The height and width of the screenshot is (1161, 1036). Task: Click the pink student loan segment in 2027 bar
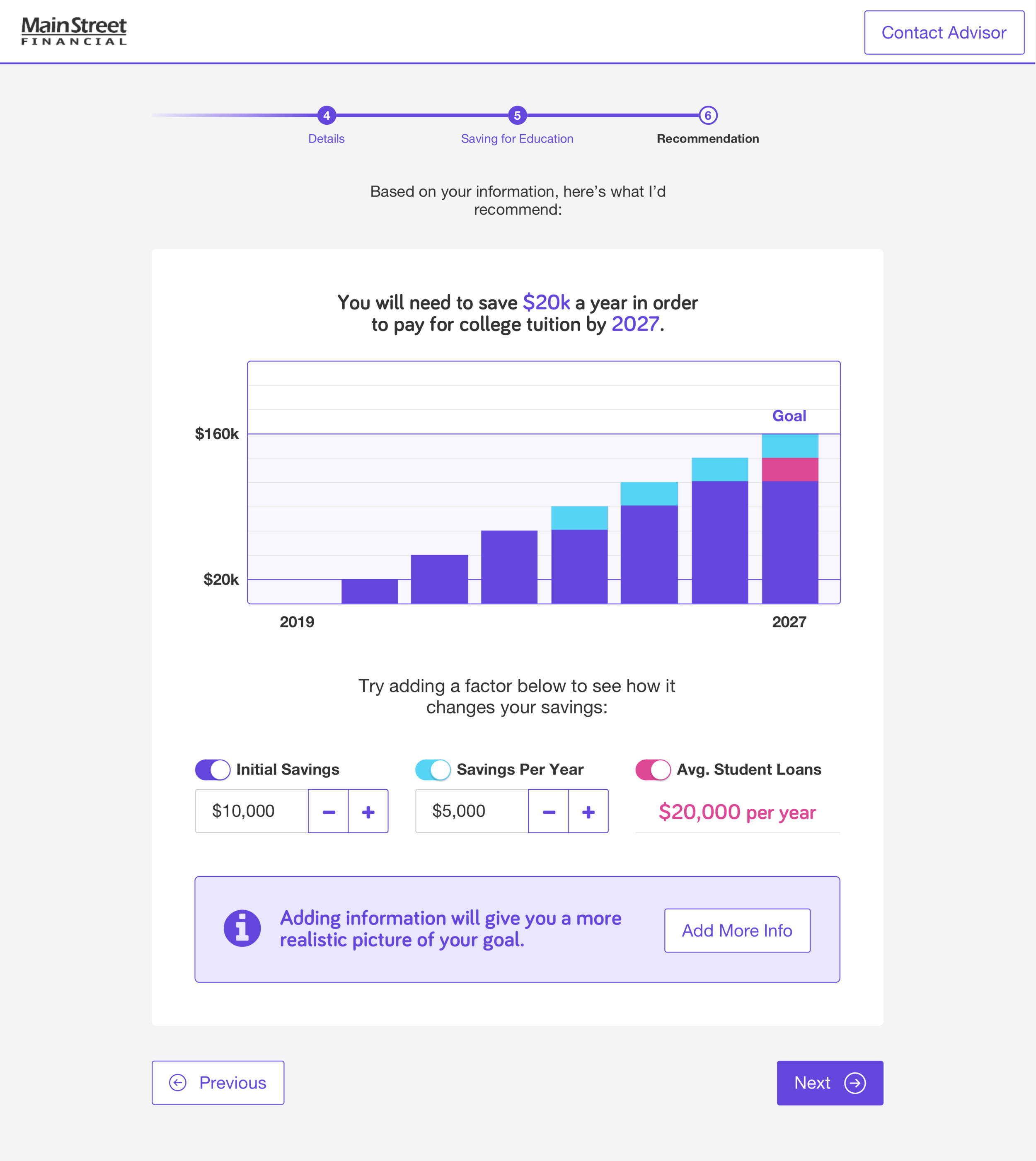pos(790,469)
